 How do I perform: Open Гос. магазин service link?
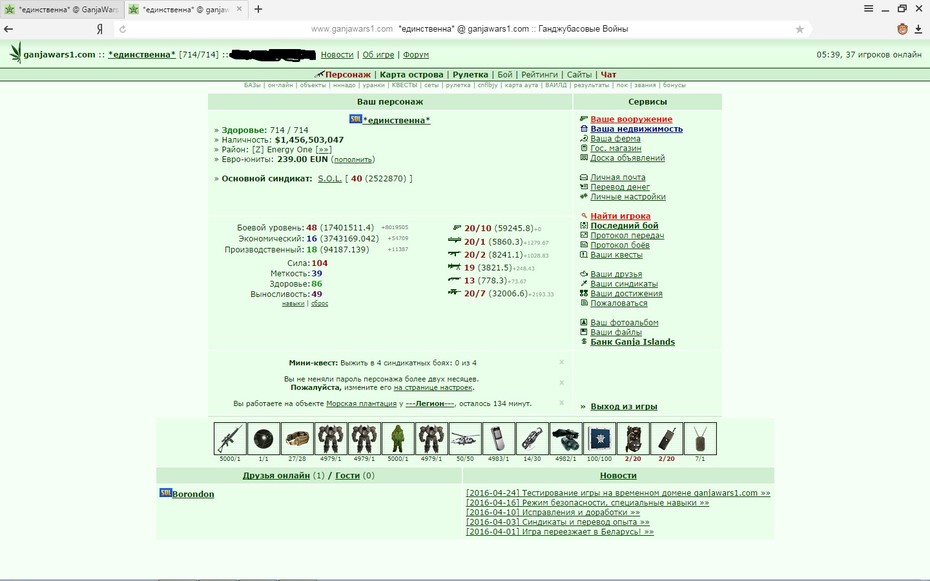[x=616, y=148]
